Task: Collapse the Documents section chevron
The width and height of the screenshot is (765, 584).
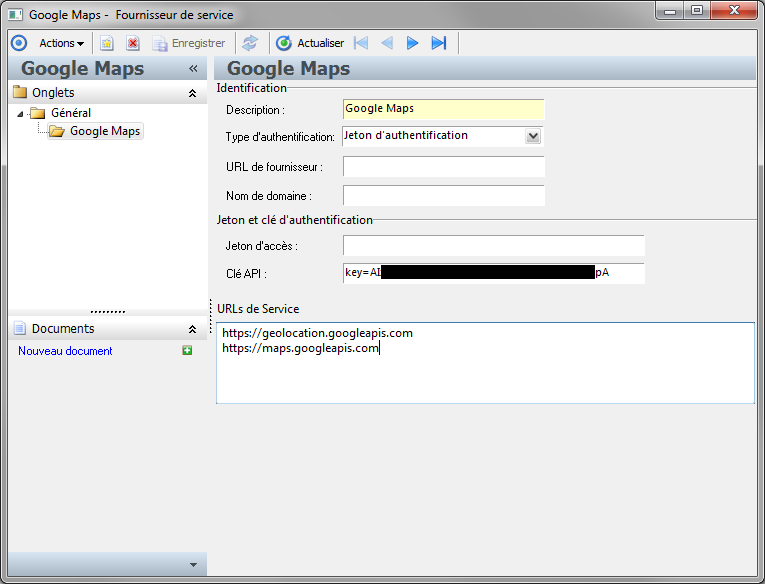Action: click(192, 329)
